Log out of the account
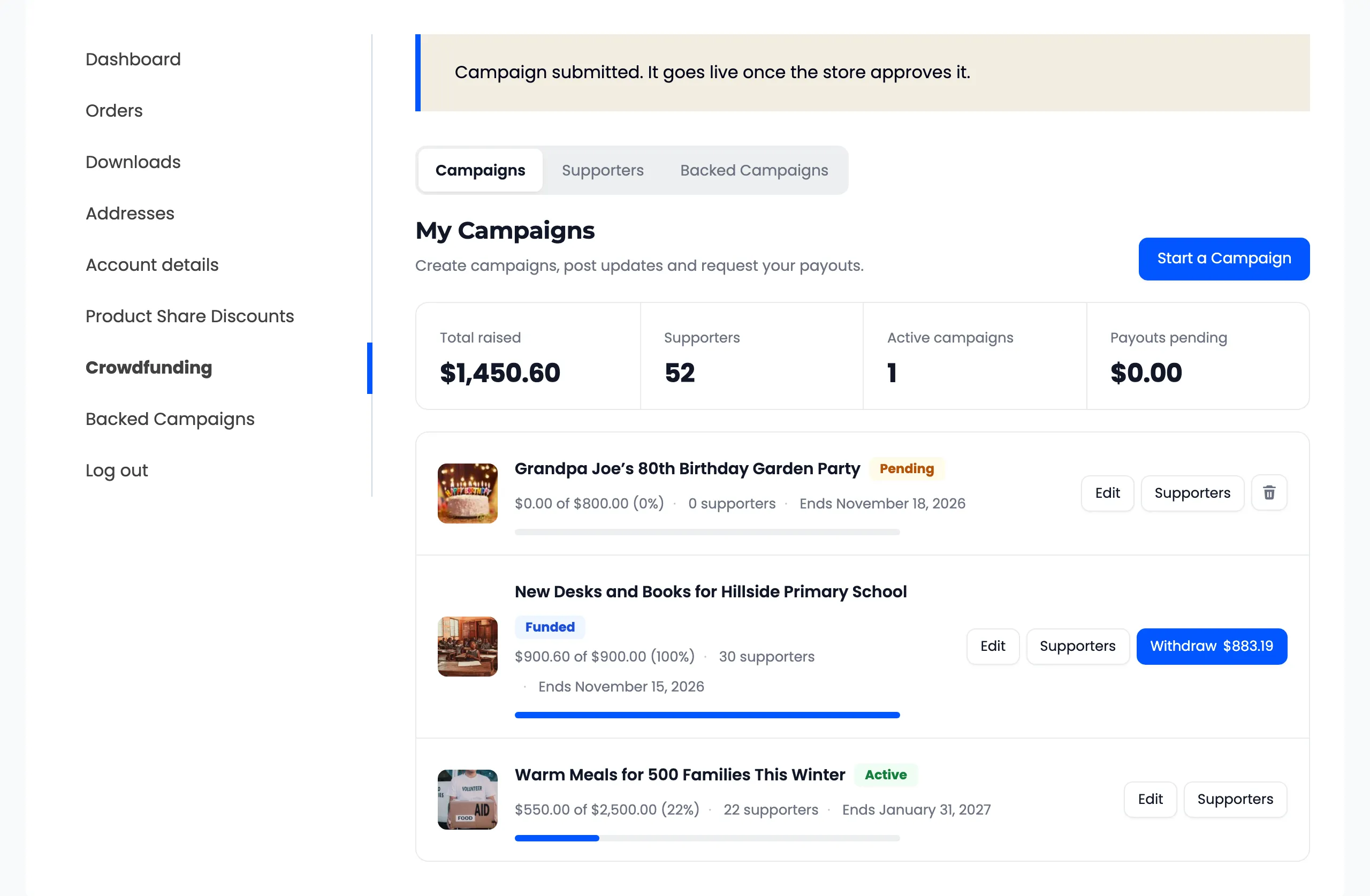Viewport: 1370px width, 896px height. point(117,470)
